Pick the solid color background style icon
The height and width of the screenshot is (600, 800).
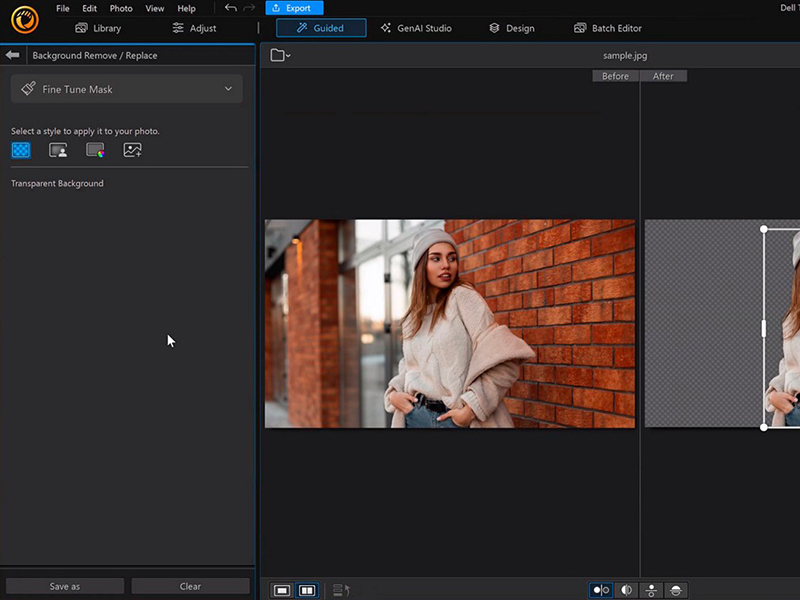[x=95, y=150]
